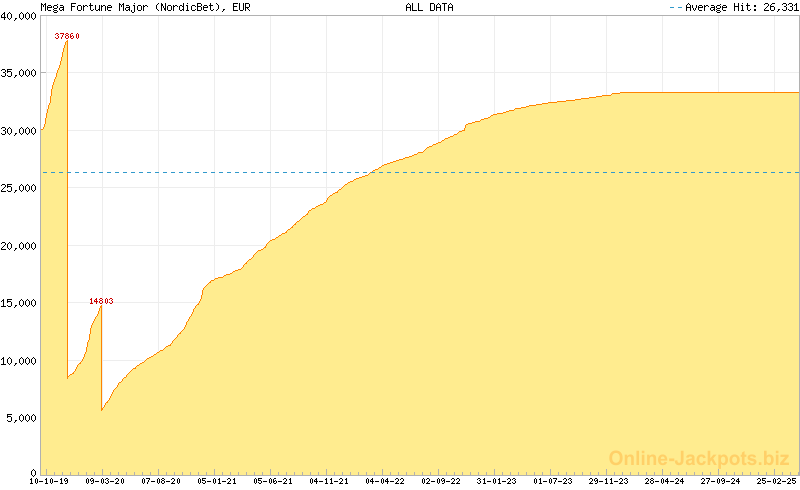Click the 07-08-20 date tick label
This screenshot has height=490, width=800.
pyautogui.click(x=161, y=481)
